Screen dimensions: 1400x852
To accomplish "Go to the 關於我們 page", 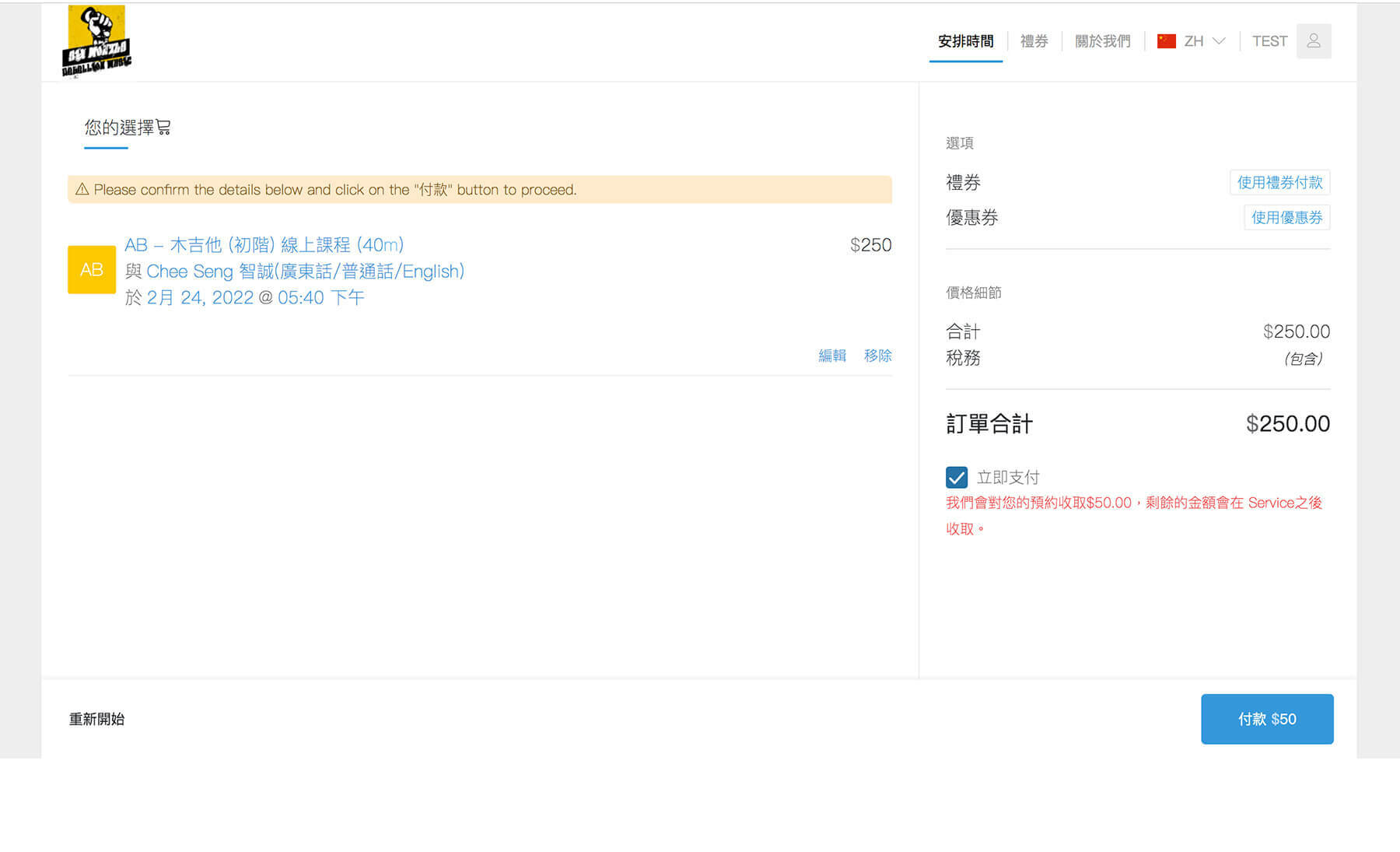I will (1102, 41).
